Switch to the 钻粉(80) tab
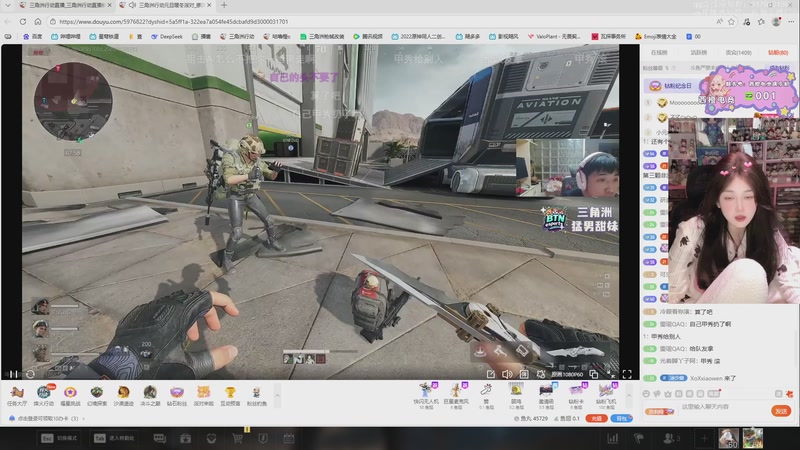The image size is (800, 450). pyautogui.click(x=778, y=53)
